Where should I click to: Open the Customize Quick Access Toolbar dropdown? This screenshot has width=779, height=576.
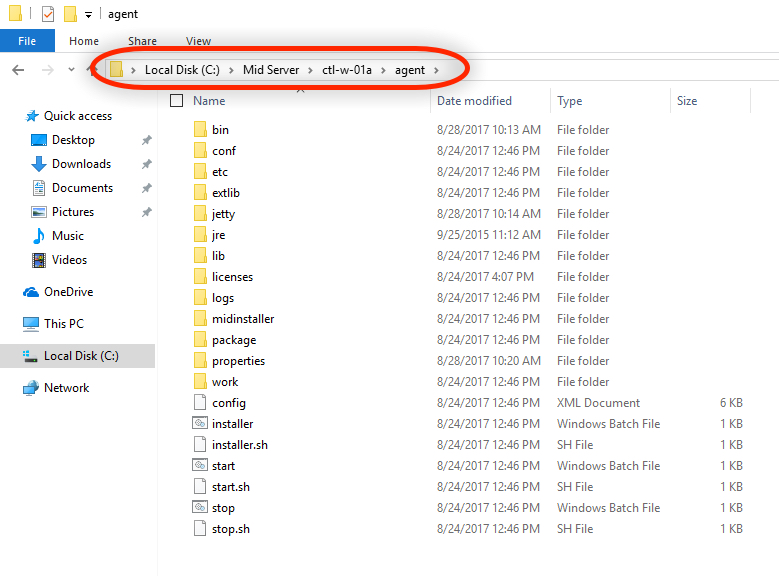[89, 15]
